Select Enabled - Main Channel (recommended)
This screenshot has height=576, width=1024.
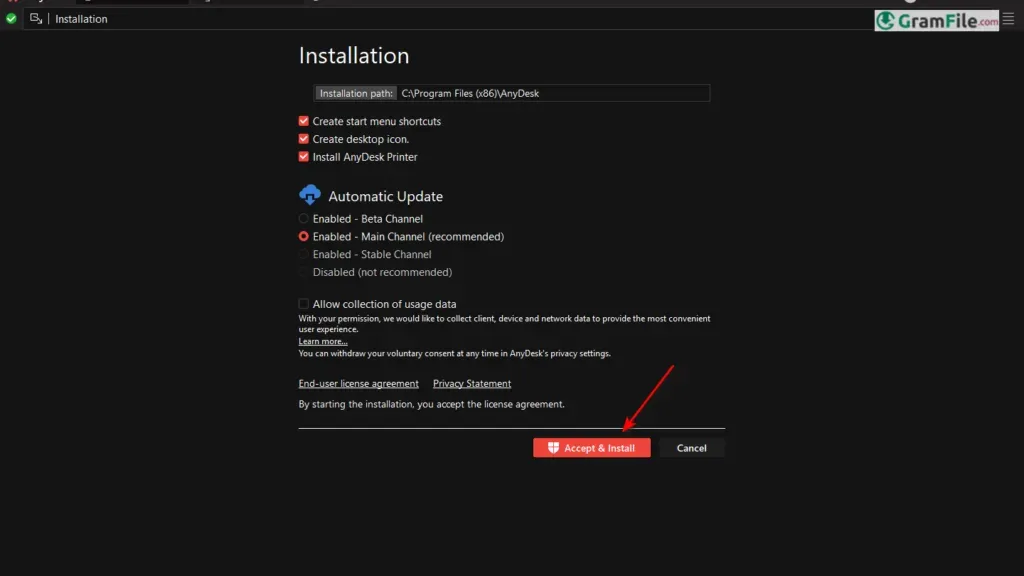point(304,236)
